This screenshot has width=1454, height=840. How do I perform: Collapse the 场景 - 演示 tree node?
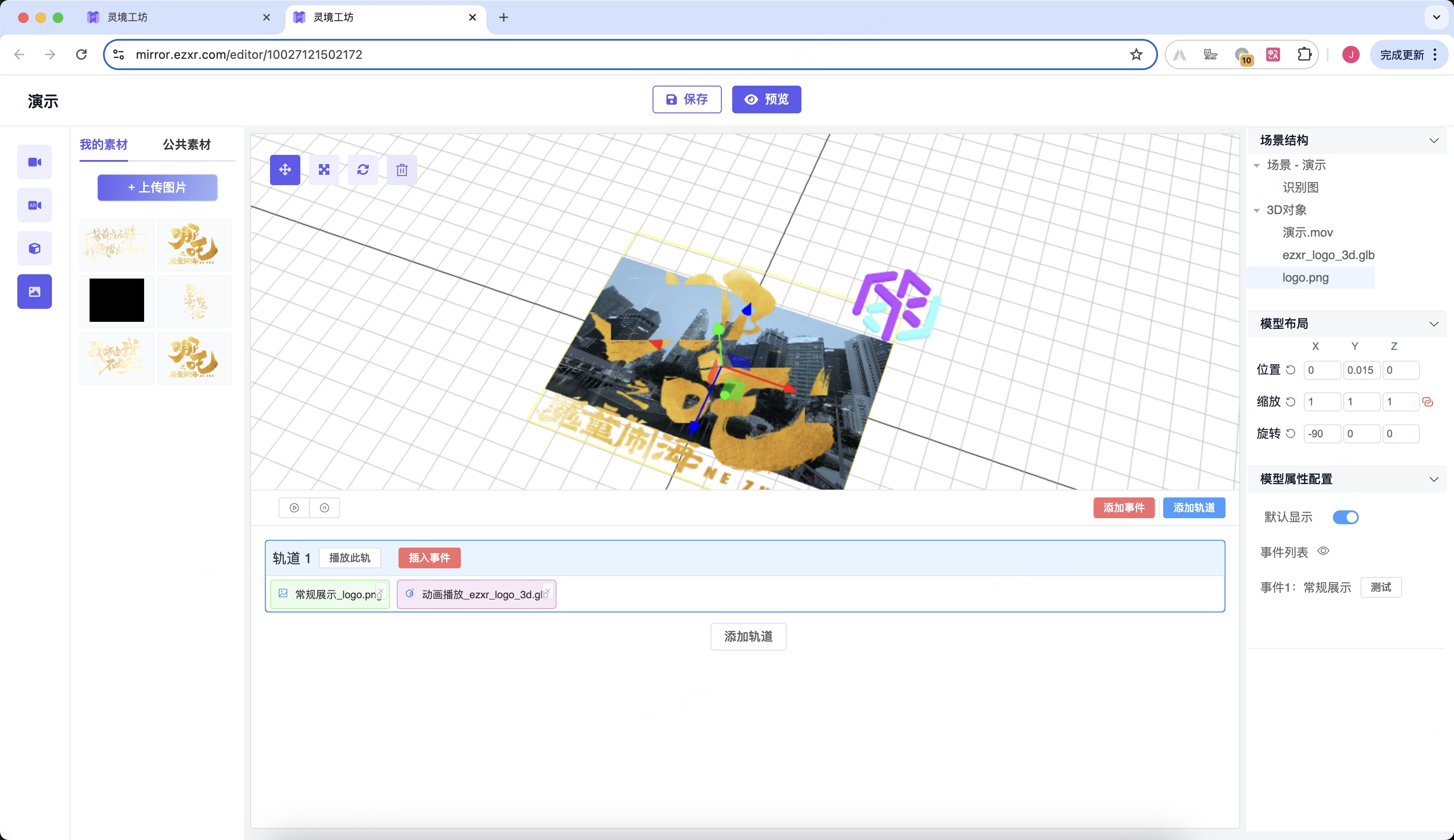(x=1257, y=166)
